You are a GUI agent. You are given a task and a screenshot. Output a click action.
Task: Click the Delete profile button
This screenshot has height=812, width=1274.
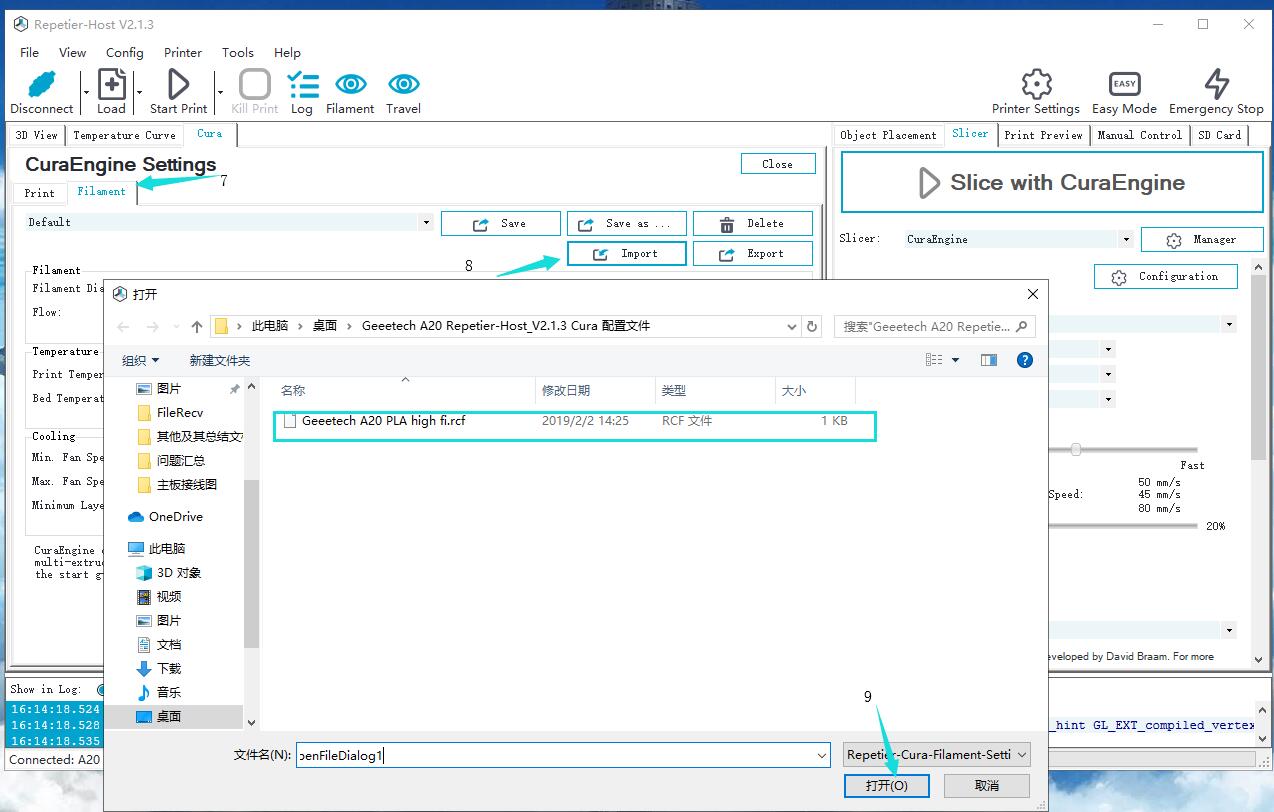pos(753,223)
